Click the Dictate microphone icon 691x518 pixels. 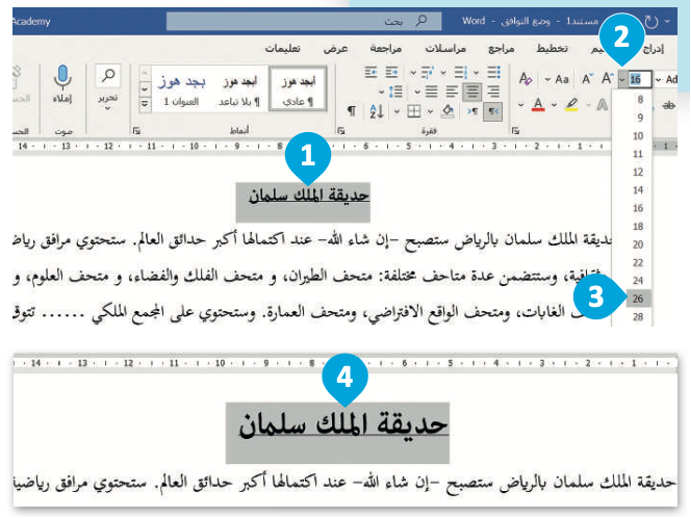[x=63, y=77]
